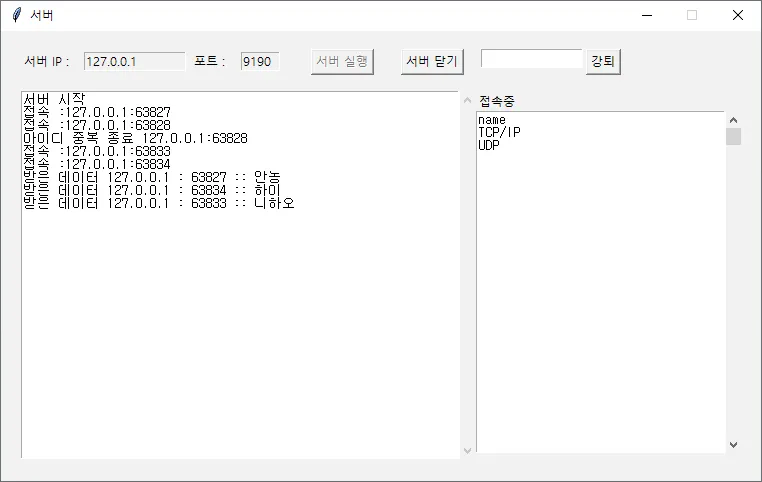Click the log panel scroll-down arrow
This screenshot has width=762, height=482.
[467, 450]
